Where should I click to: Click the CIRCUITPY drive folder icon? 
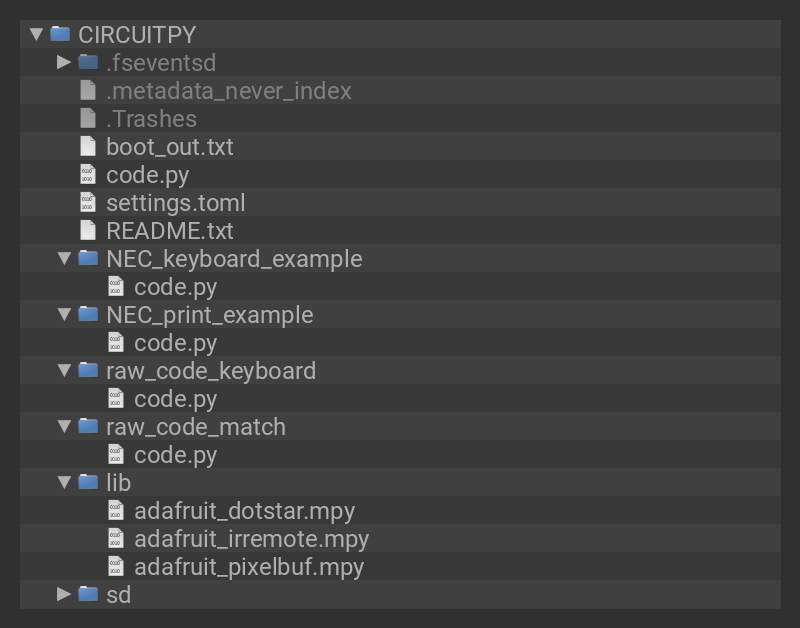[x=60, y=34]
